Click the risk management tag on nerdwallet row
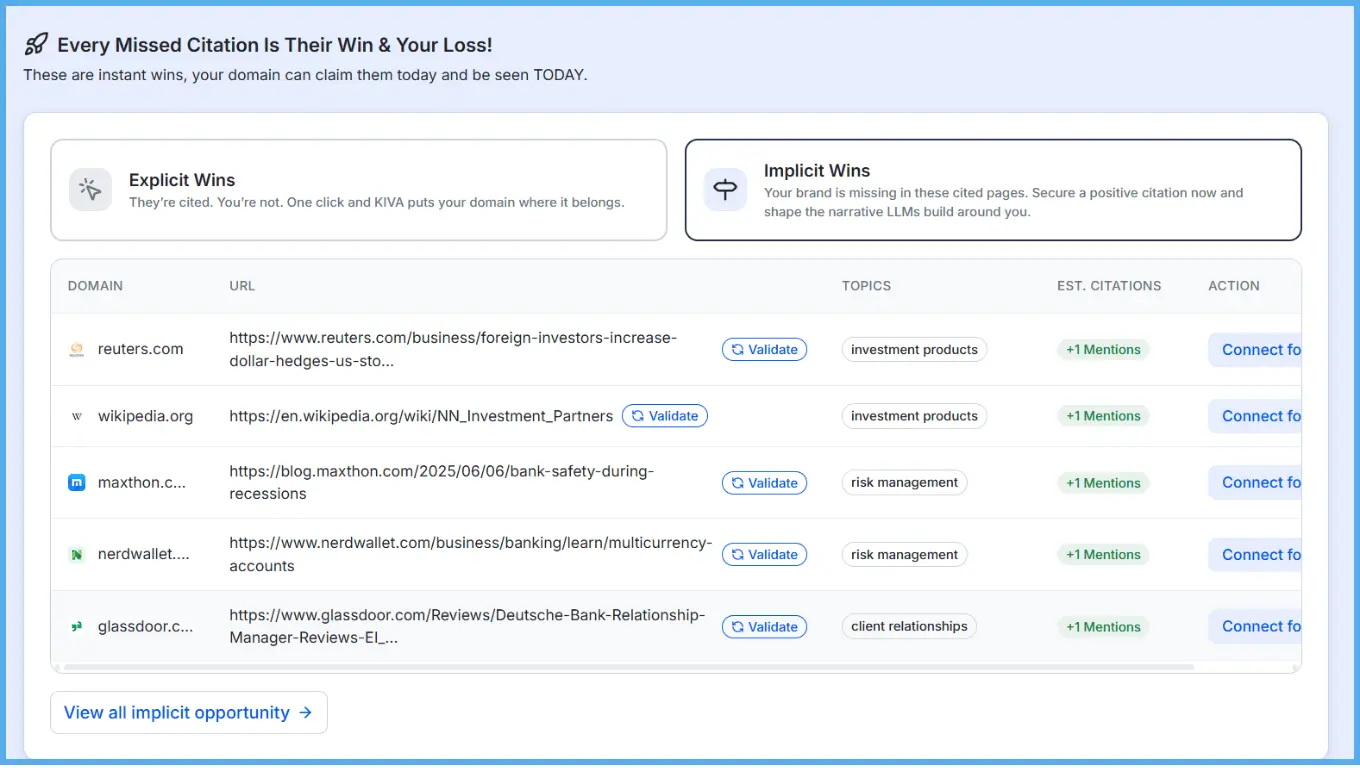This screenshot has height=768, width=1360. [x=904, y=554]
